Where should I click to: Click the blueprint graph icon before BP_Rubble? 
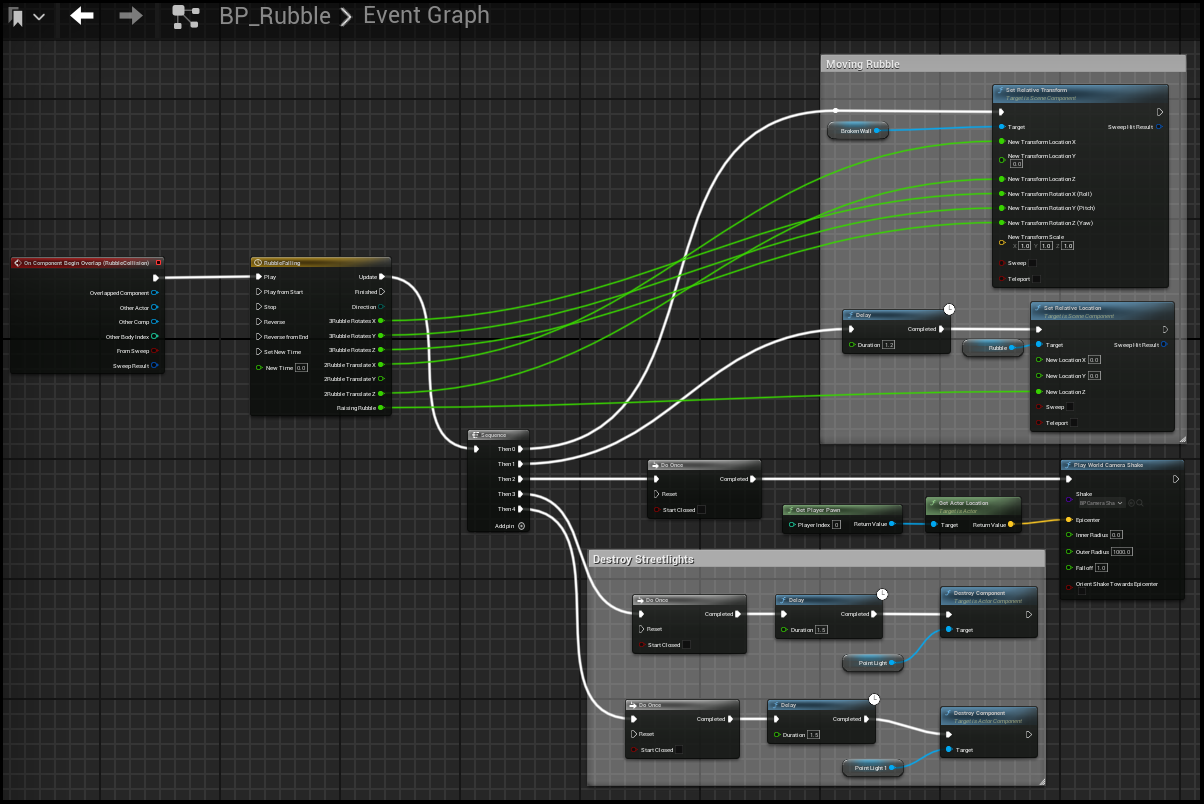(185, 16)
